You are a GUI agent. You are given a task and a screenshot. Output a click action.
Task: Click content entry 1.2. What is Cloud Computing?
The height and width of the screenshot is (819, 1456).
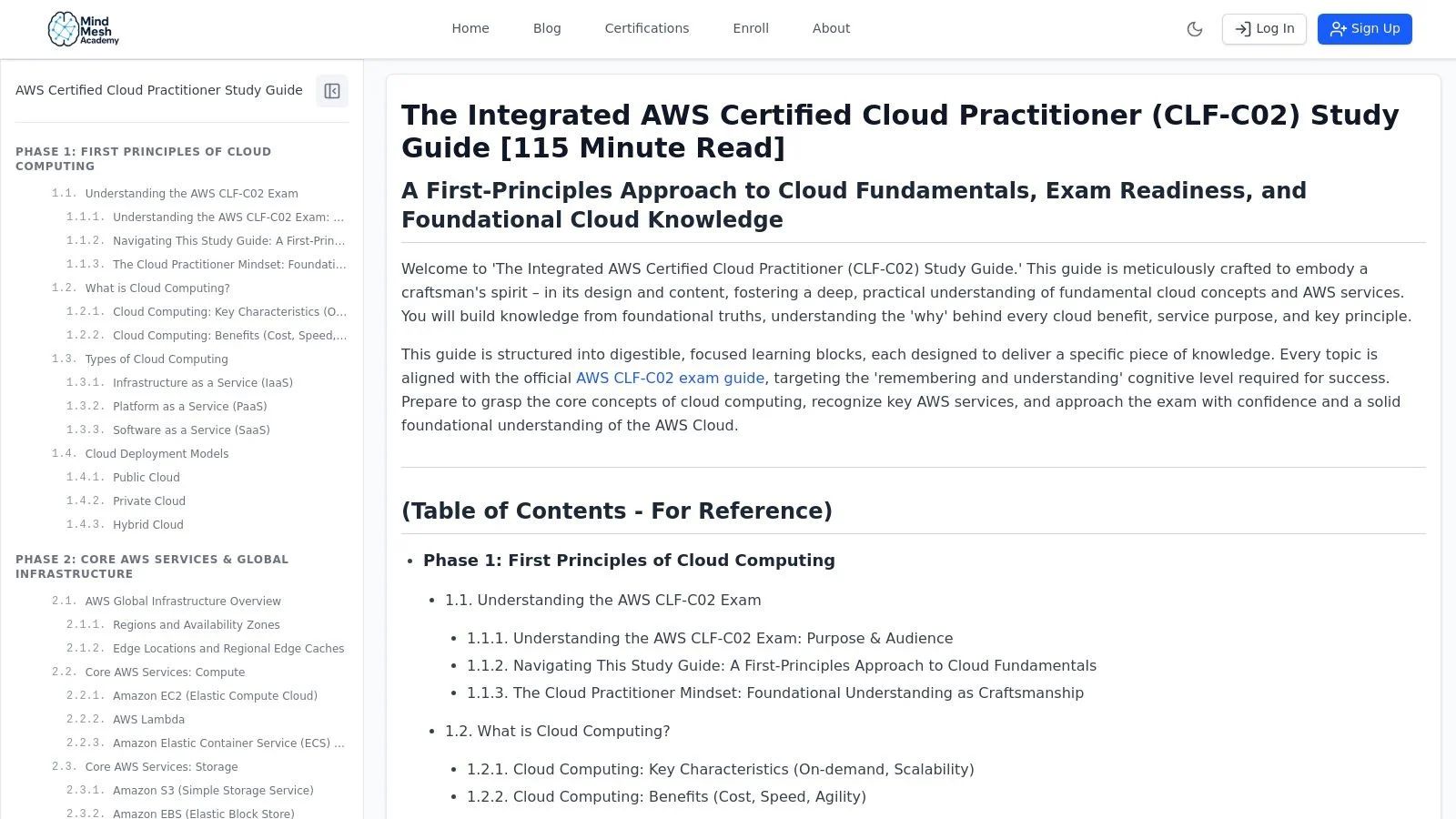558,732
